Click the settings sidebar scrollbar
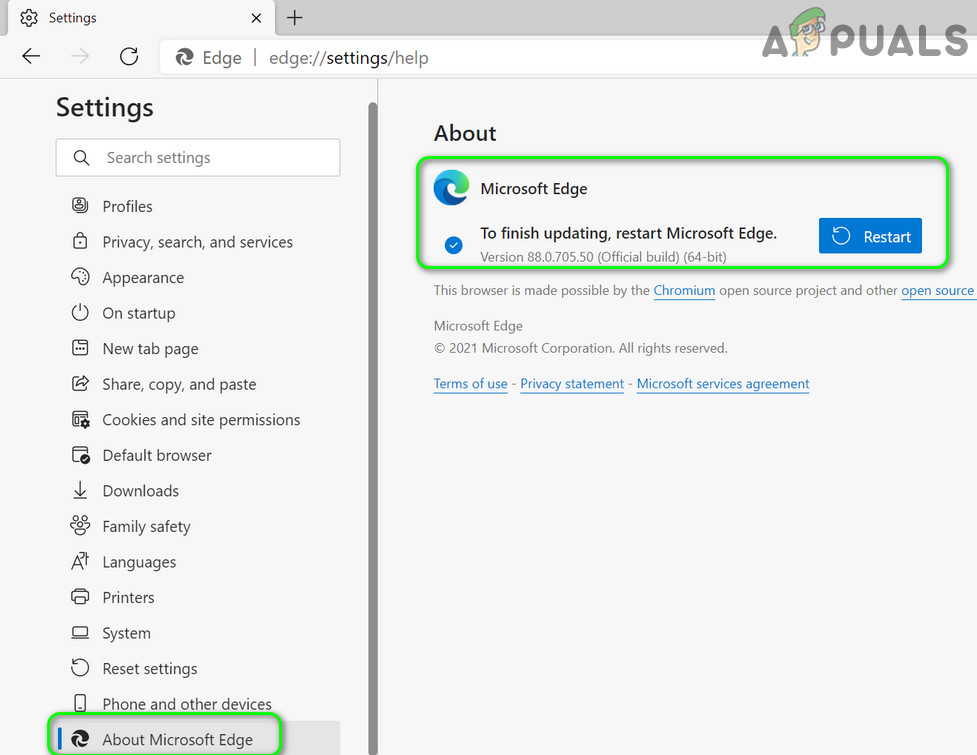The width and height of the screenshot is (977, 755). pos(373,428)
